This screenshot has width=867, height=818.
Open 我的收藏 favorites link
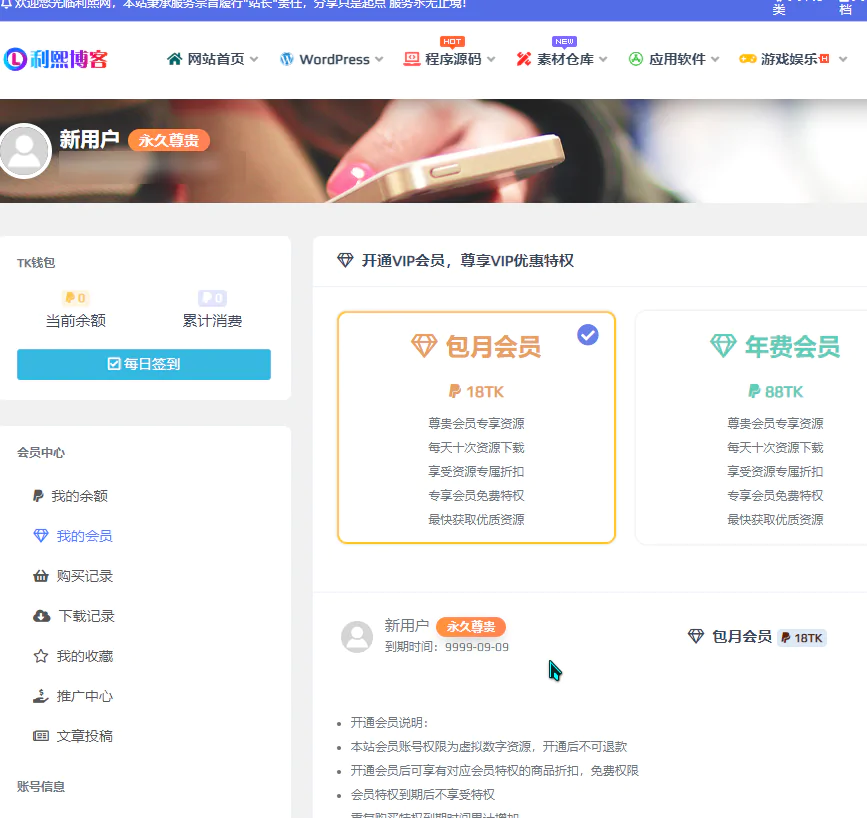click(x=84, y=656)
